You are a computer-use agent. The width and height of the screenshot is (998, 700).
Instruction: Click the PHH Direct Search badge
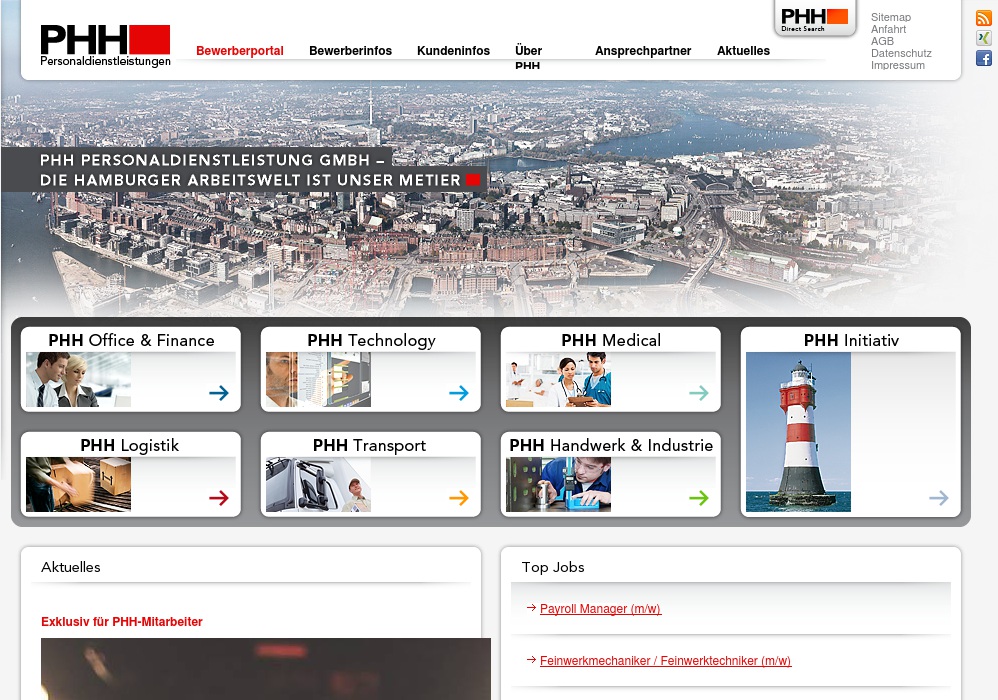814,17
